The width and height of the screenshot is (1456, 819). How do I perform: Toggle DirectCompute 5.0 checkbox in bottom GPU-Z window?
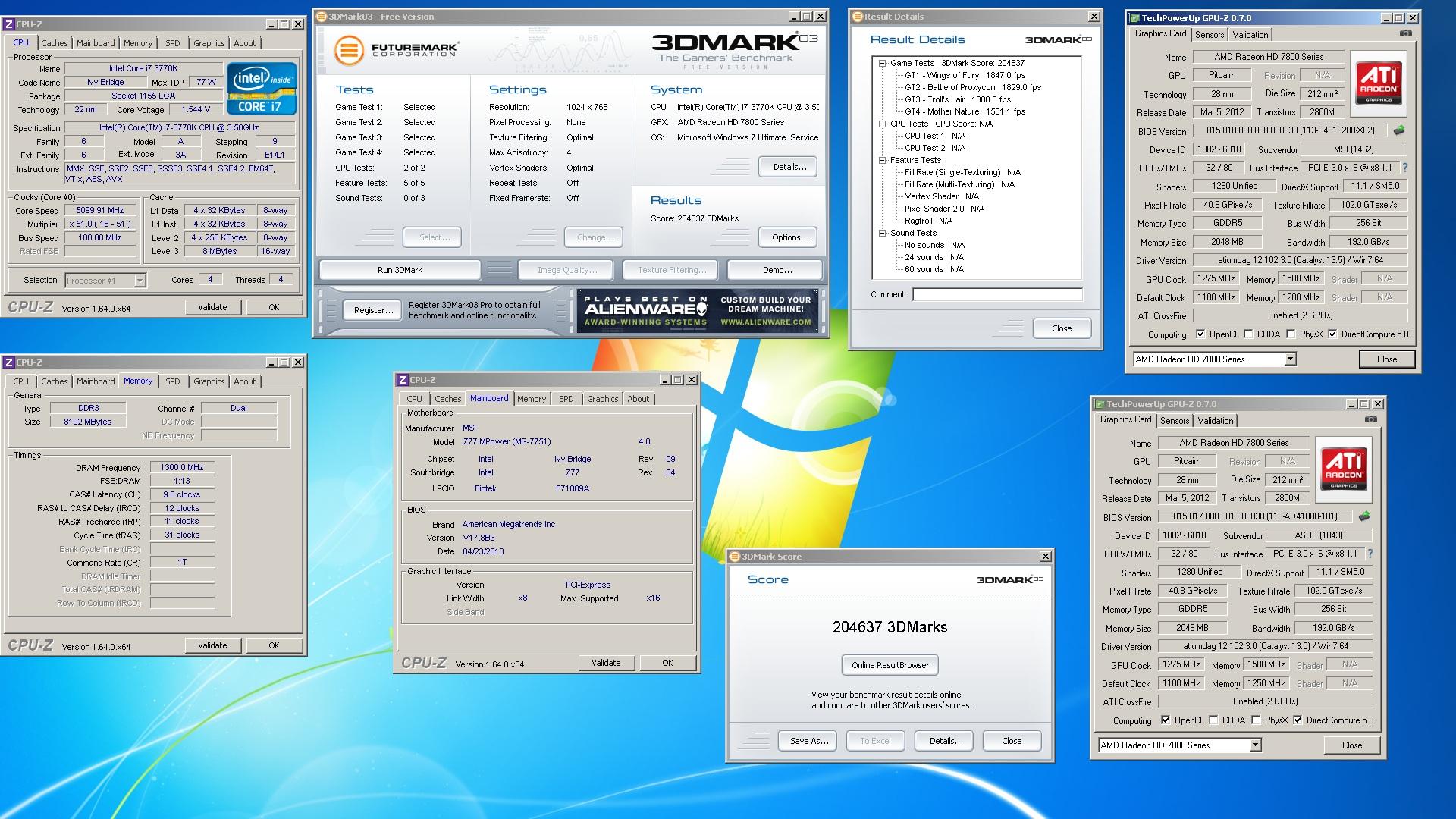pos(1298,720)
